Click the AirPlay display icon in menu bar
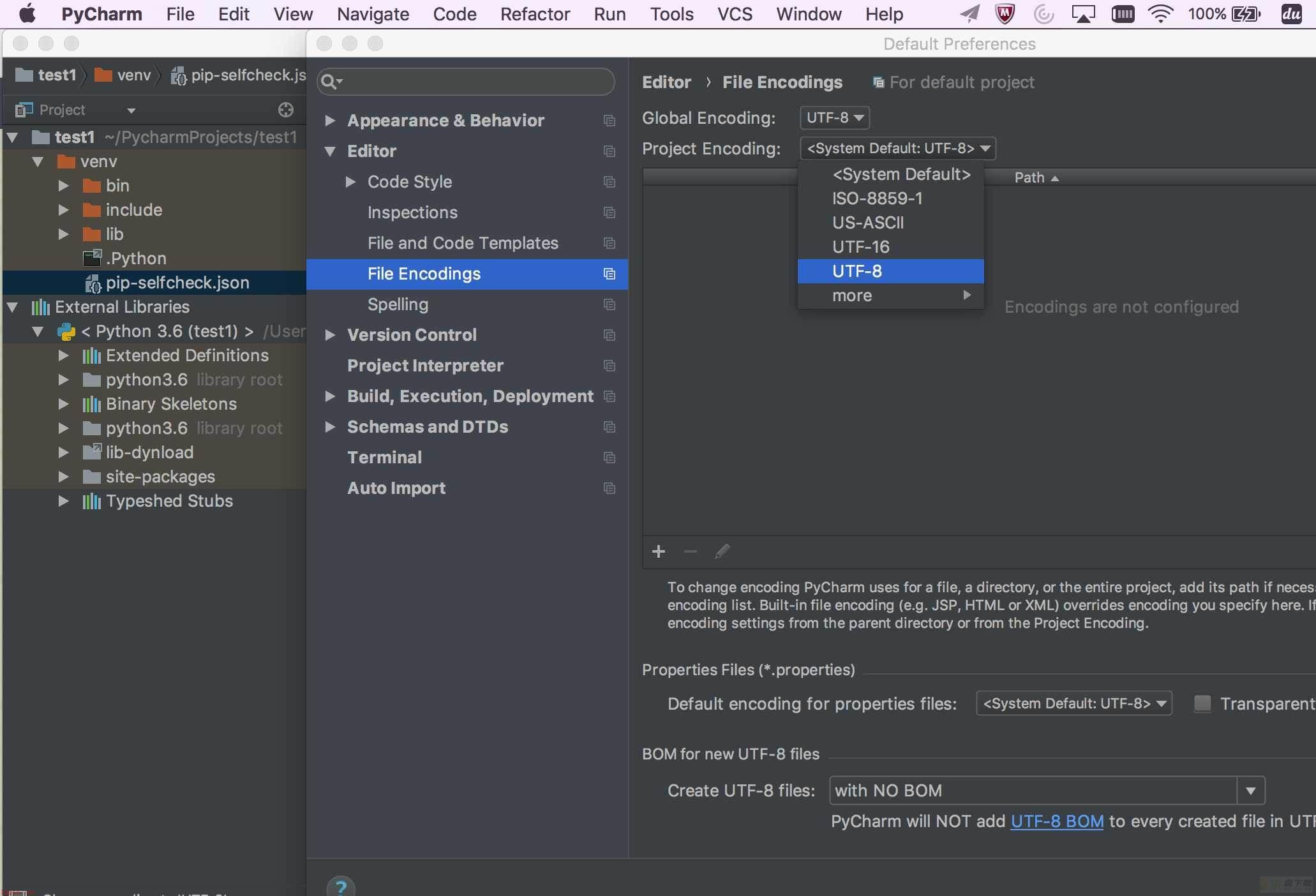The height and width of the screenshot is (896, 1316). [1083, 14]
